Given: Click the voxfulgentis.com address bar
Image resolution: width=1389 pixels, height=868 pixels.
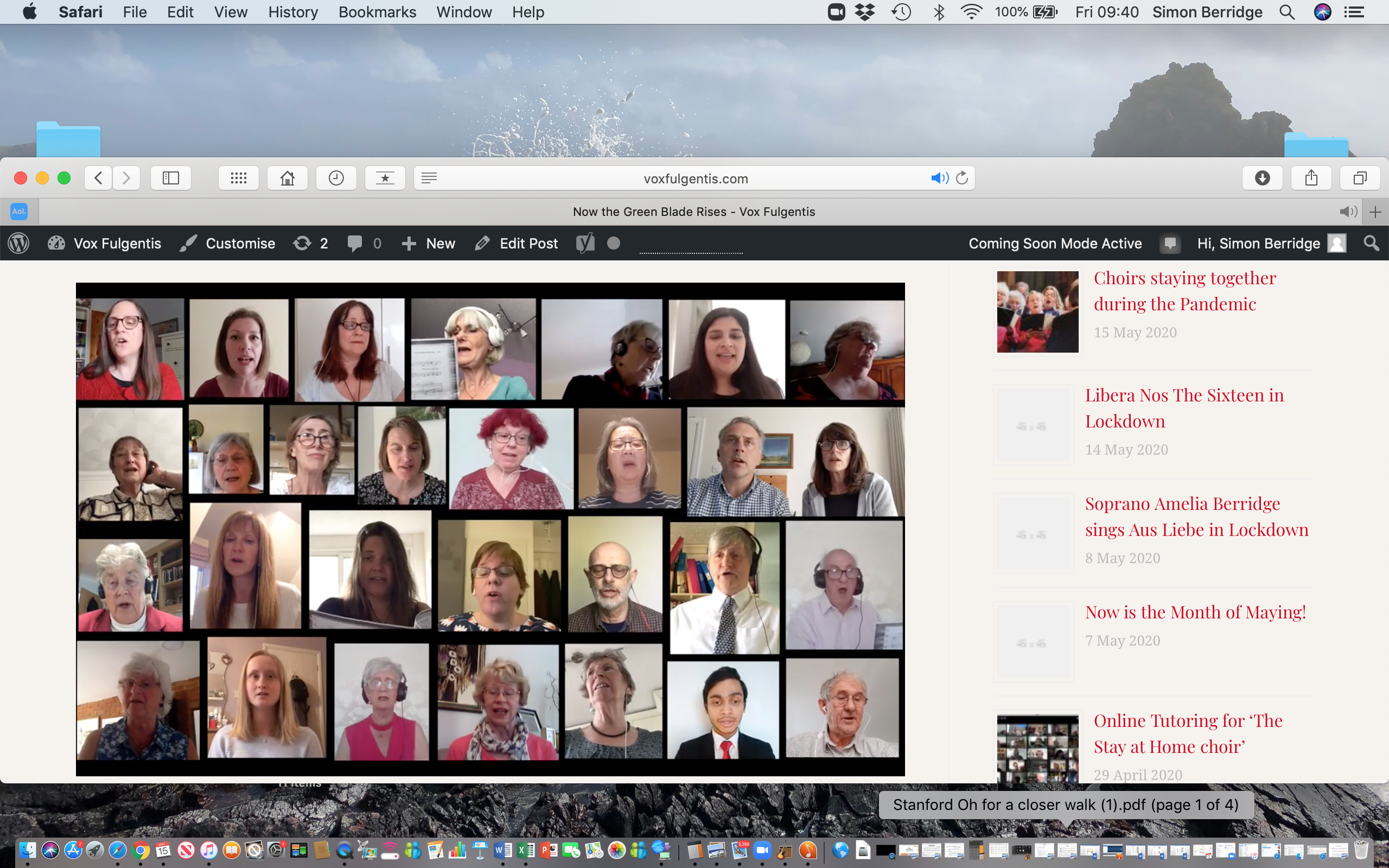Looking at the screenshot, I should pyautogui.click(x=693, y=179).
